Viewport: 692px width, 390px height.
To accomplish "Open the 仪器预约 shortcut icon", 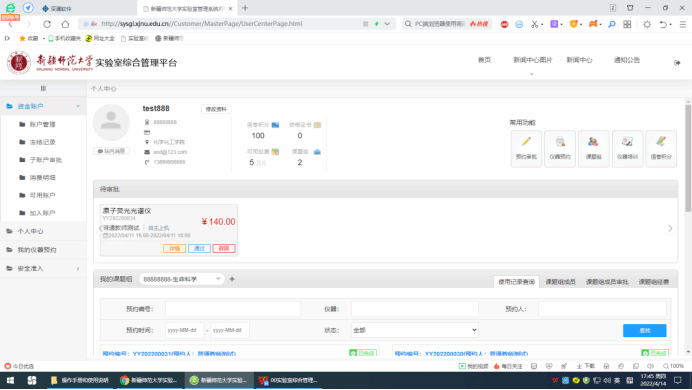I will 560,148.
